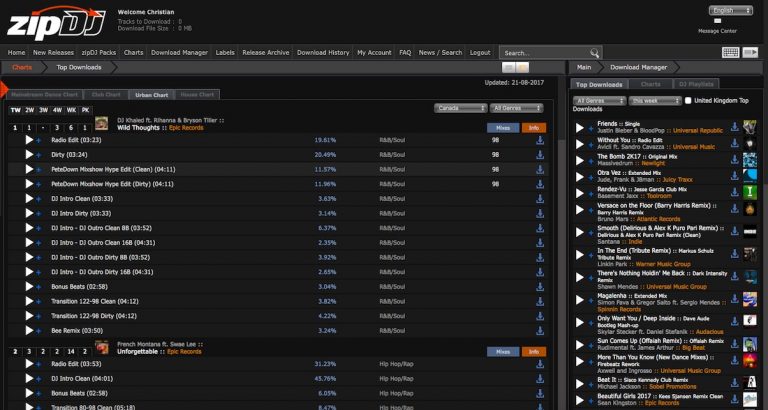Viewport: 768px width, 410px height.
Task: Click the zipDJ logo
Action: (x=56, y=24)
